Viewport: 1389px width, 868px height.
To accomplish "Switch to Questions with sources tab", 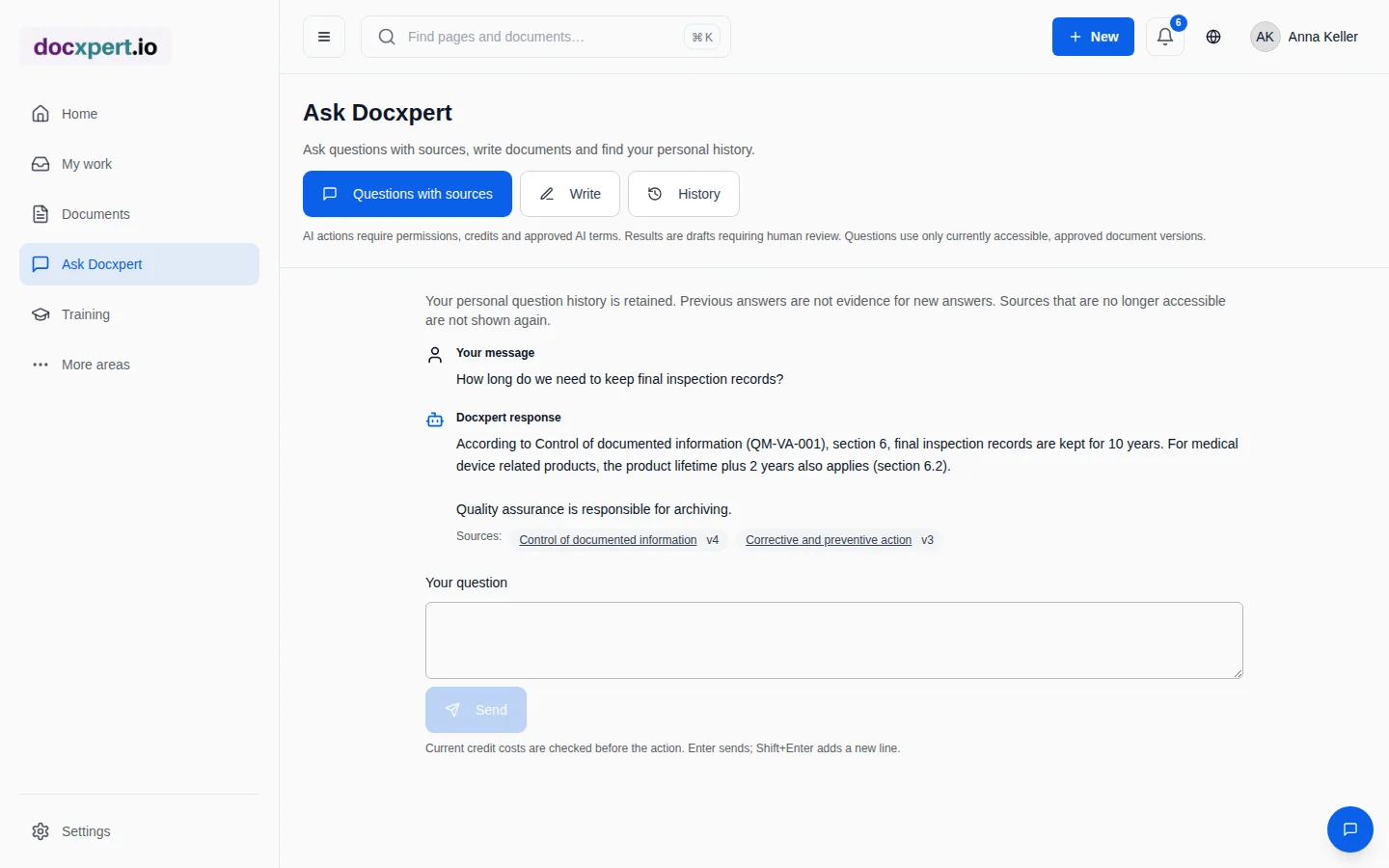I will (407, 194).
